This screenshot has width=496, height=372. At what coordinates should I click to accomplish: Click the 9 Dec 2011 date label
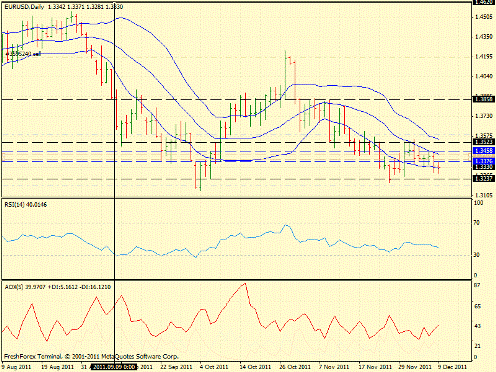coord(452,367)
